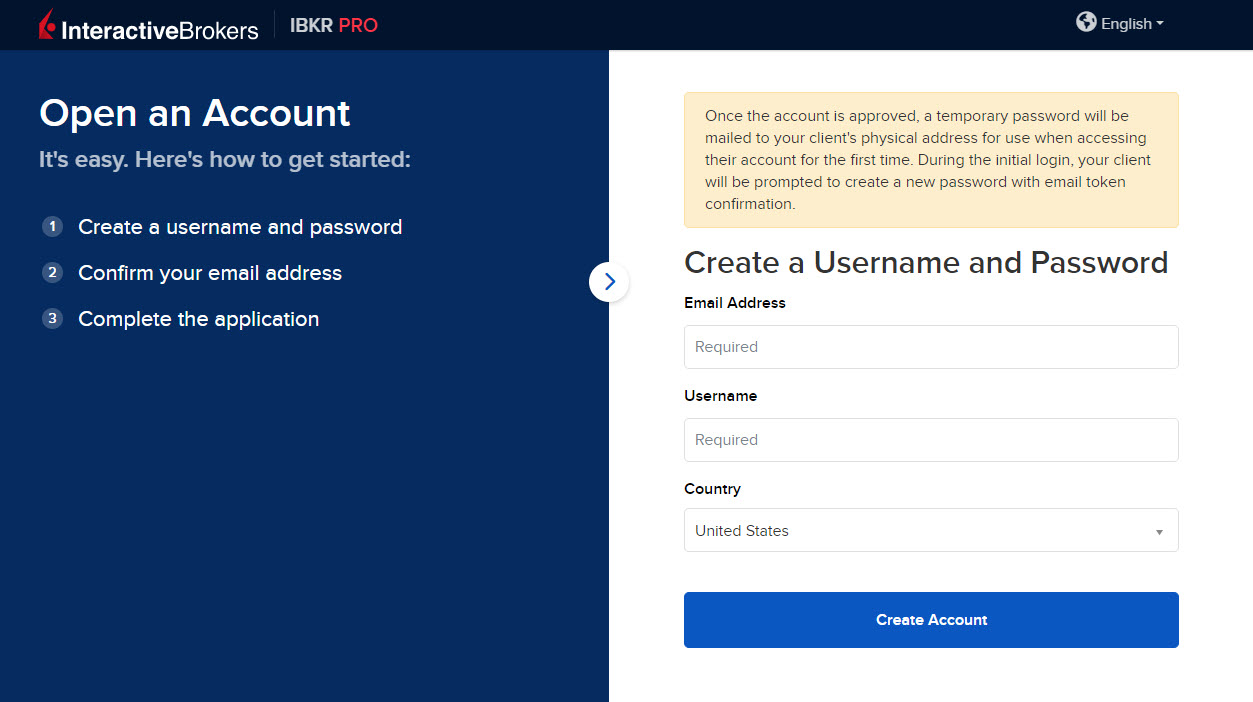The width and height of the screenshot is (1253, 702).
Task: Click step 3 numbered circle icon
Action: coord(52,318)
